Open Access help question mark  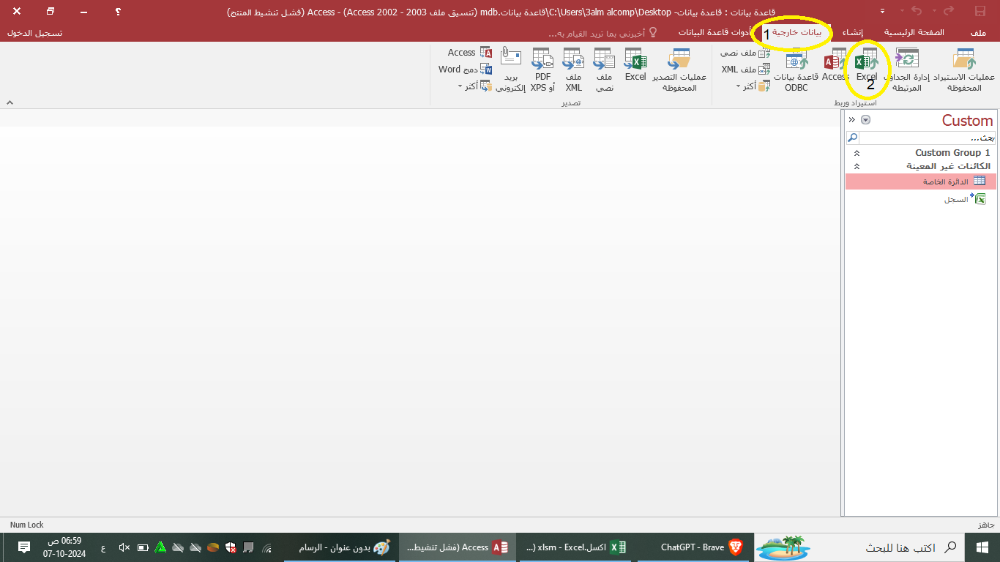118,11
